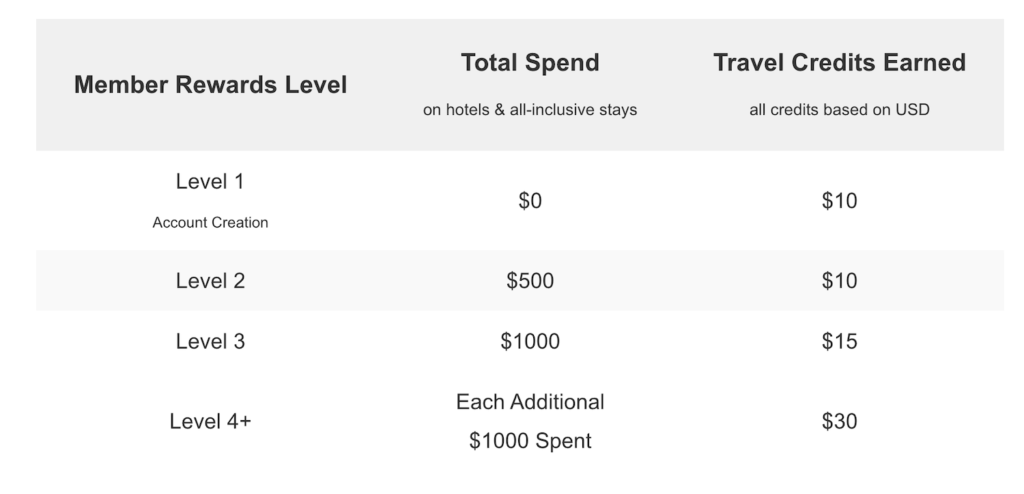Click the $15 travel credit cell
The height and width of the screenshot is (494, 1024).
(x=839, y=342)
